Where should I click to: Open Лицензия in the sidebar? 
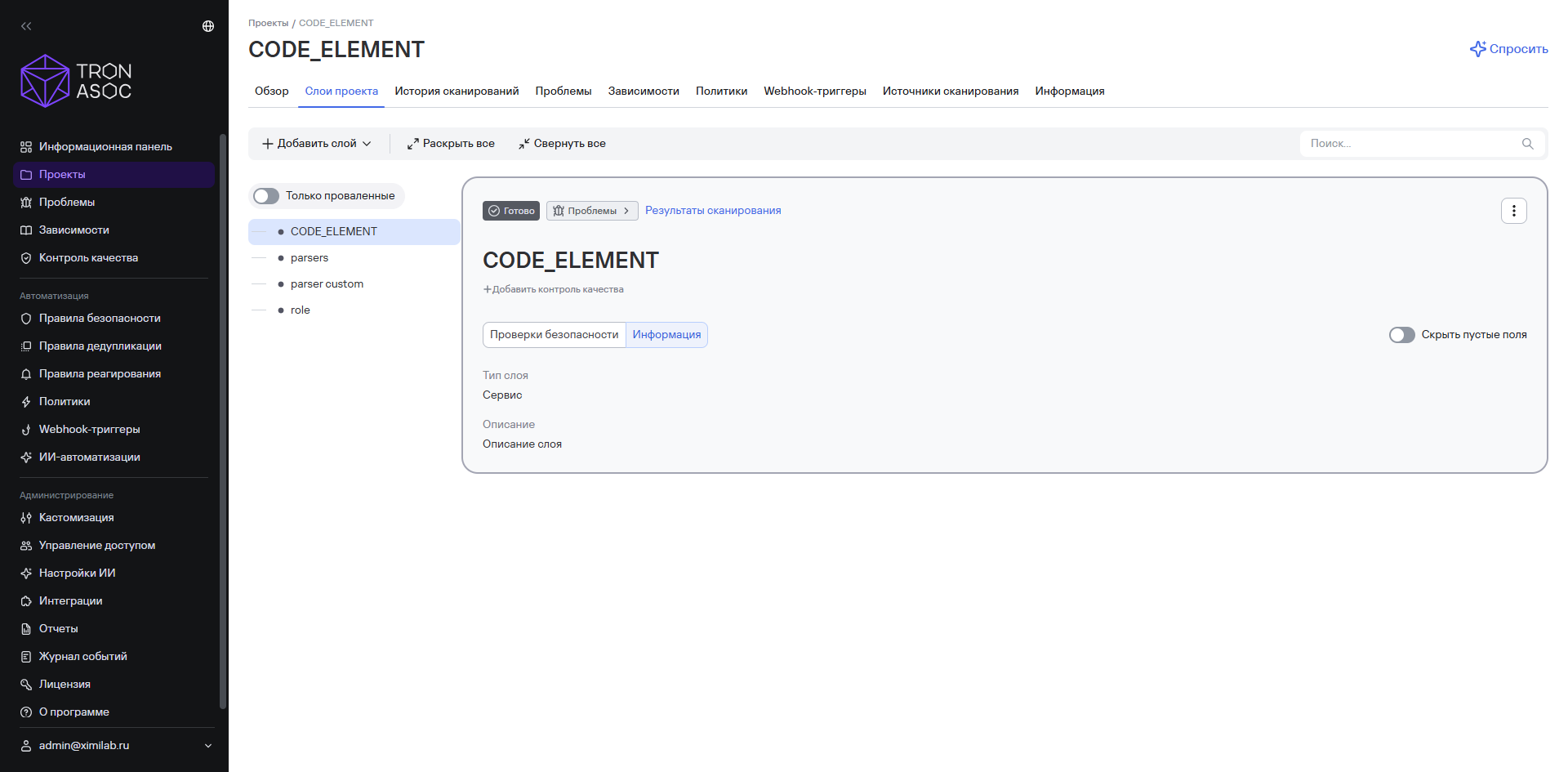[114, 685]
